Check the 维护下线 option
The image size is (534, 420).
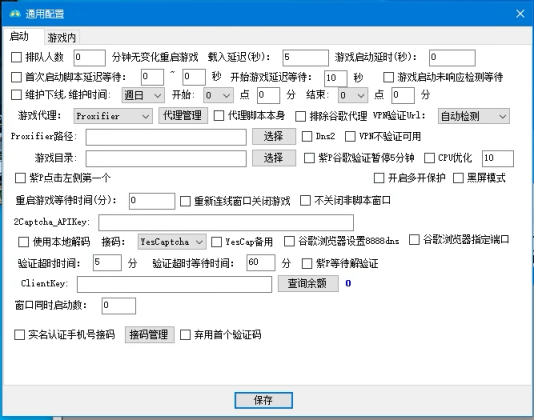(16, 94)
